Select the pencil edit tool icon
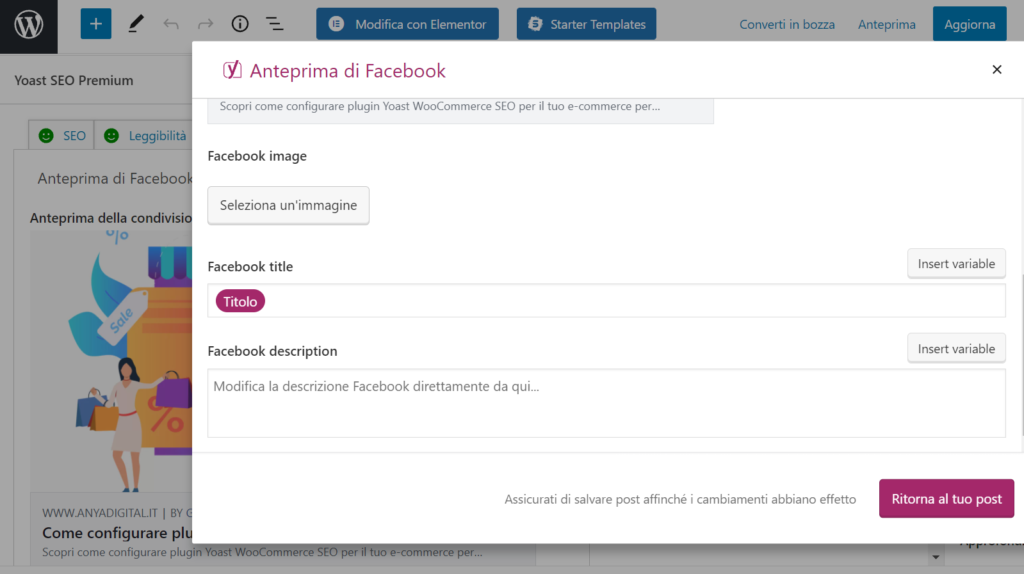 tap(136, 24)
